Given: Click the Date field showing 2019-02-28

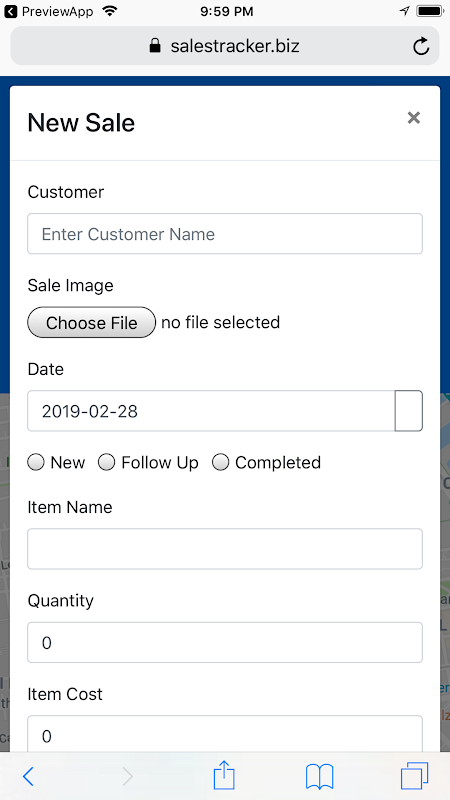Looking at the screenshot, I should (211, 411).
